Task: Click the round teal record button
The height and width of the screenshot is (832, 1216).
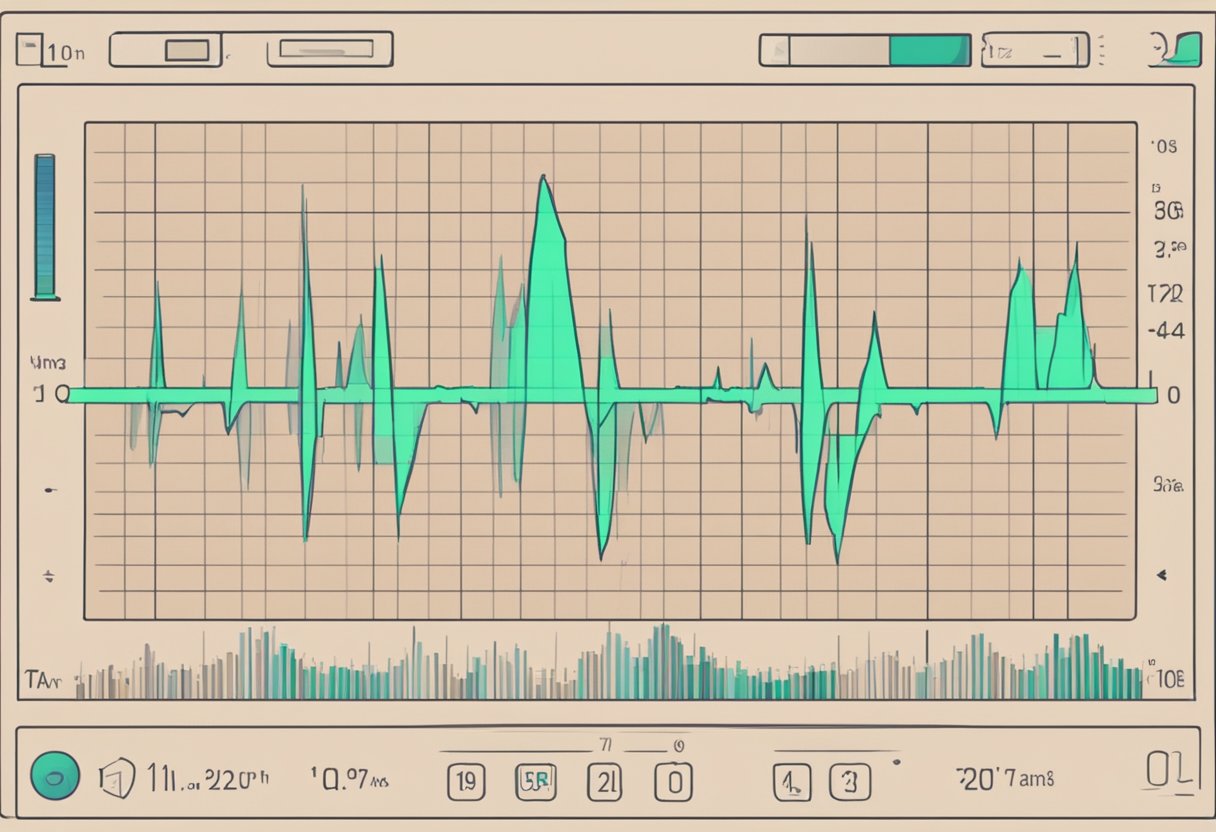Action: pyautogui.click(x=54, y=776)
